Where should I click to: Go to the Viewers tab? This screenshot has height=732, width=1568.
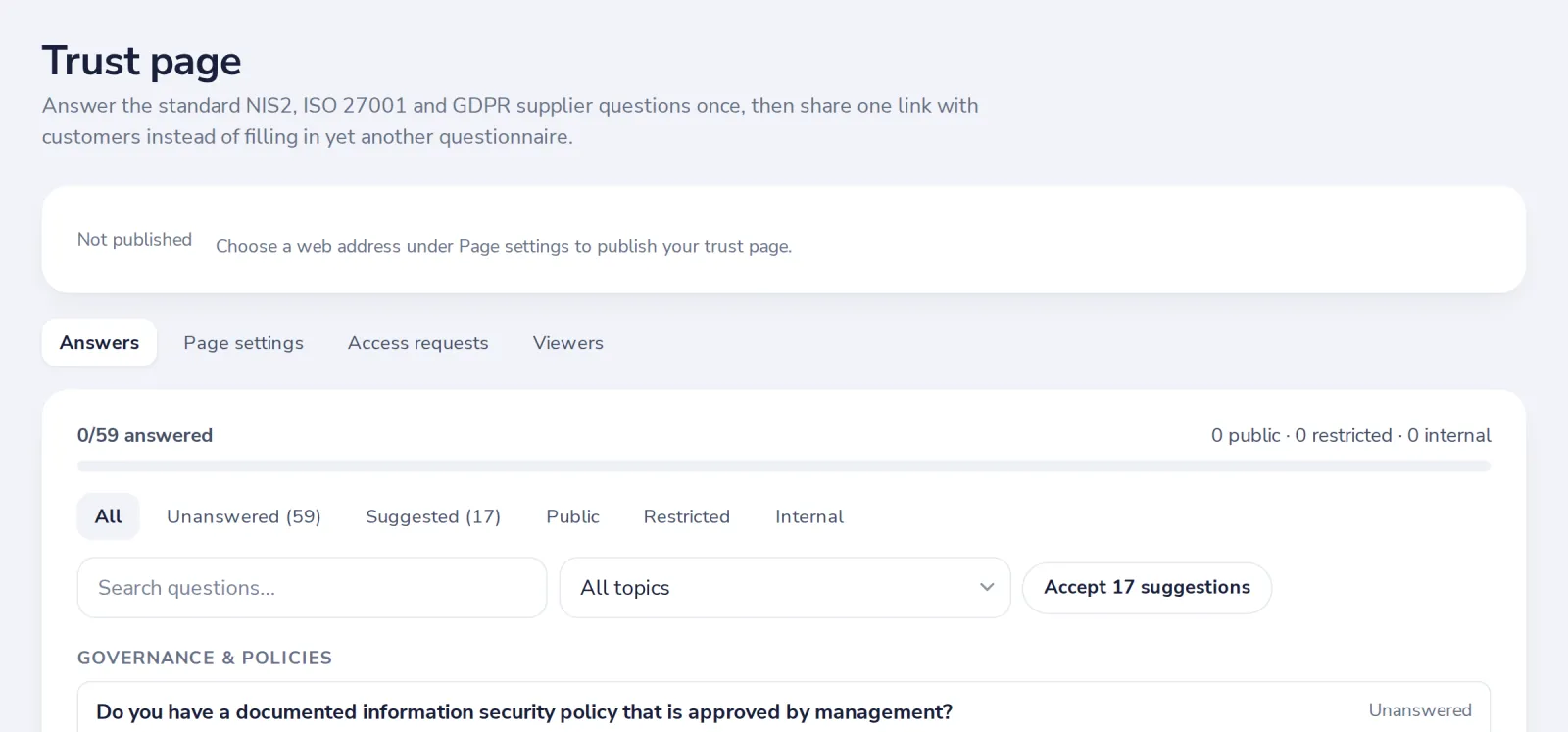567,343
